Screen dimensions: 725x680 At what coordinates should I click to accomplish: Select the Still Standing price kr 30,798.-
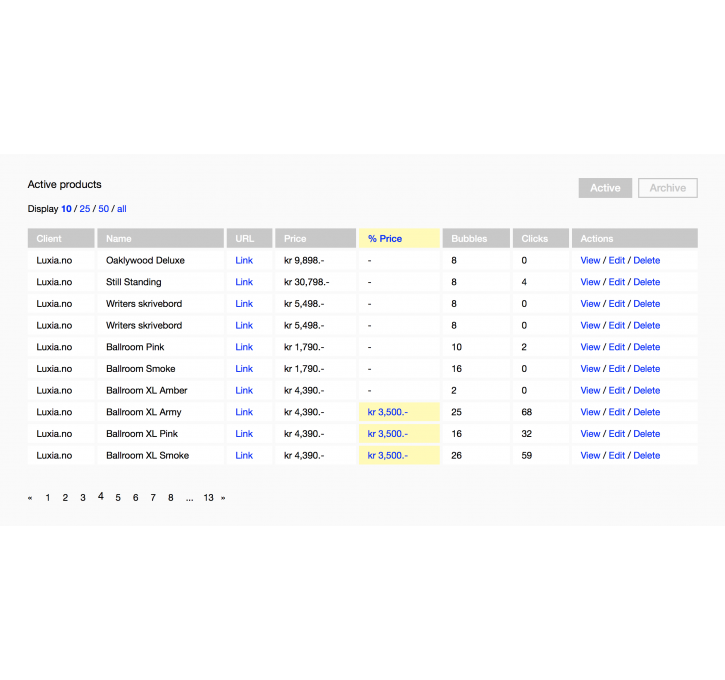tap(307, 282)
